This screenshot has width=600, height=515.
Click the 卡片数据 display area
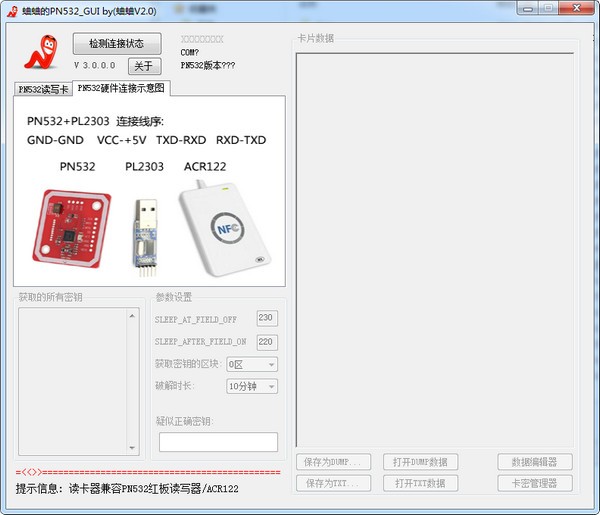tap(435, 250)
